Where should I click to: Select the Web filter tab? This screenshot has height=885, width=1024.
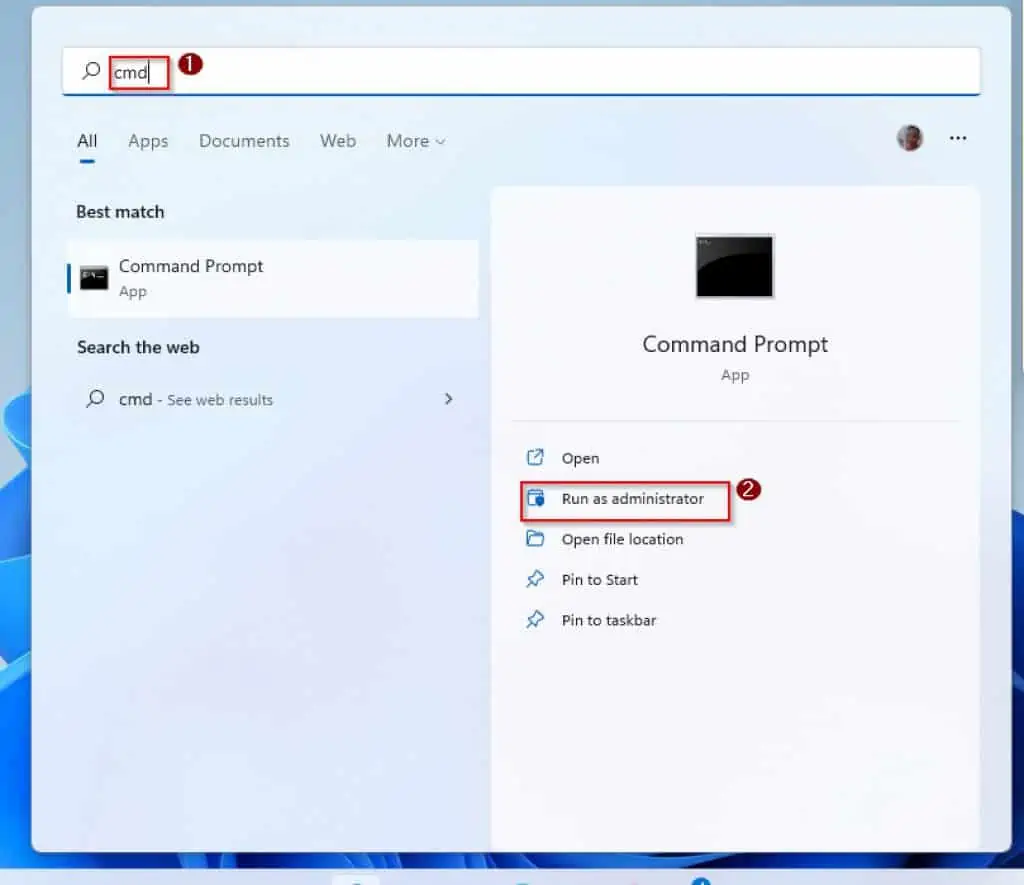[337, 141]
